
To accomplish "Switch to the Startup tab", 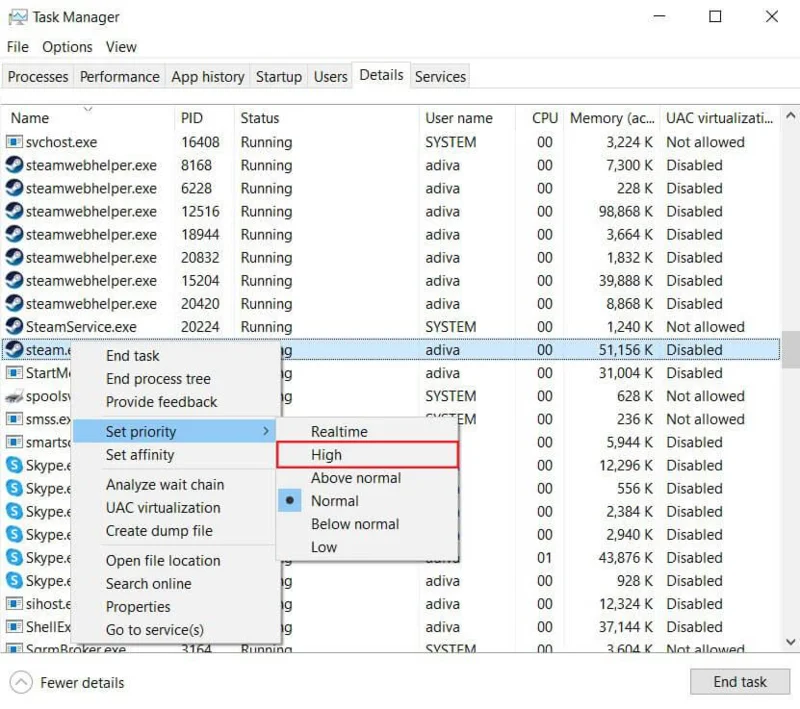I will tap(279, 77).
